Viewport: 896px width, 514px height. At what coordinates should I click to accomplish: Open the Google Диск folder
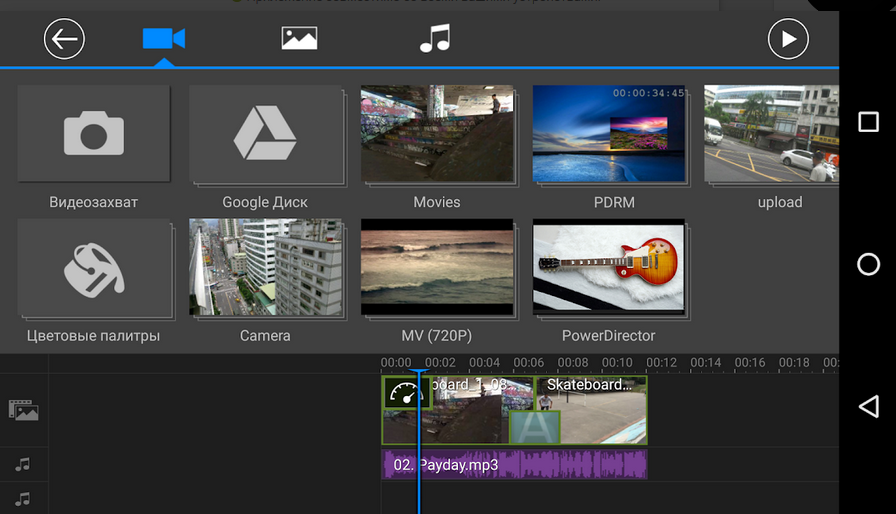coord(265,134)
